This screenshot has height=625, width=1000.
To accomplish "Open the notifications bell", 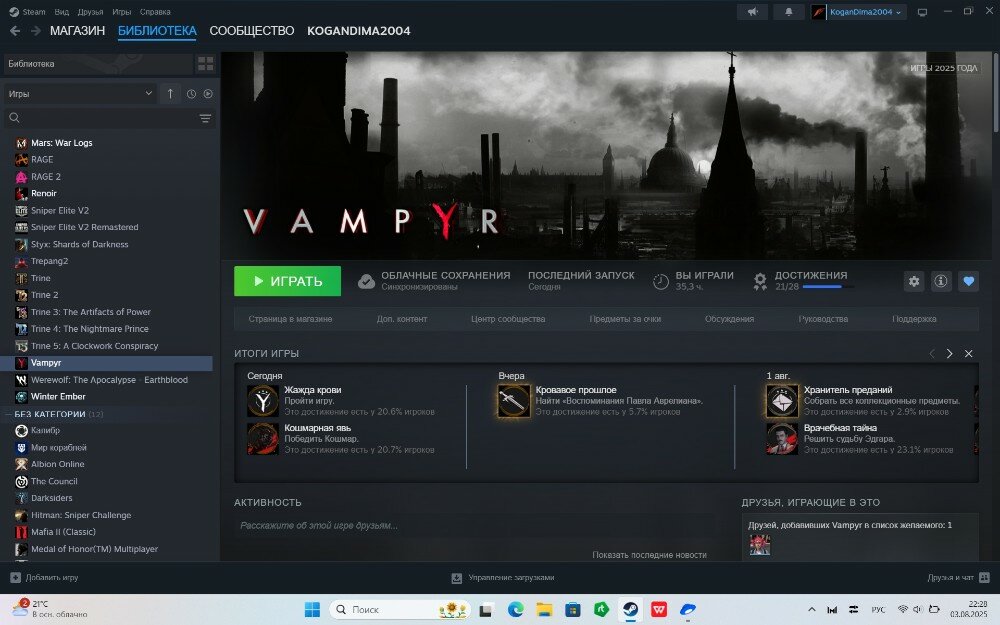I will point(788,12).
